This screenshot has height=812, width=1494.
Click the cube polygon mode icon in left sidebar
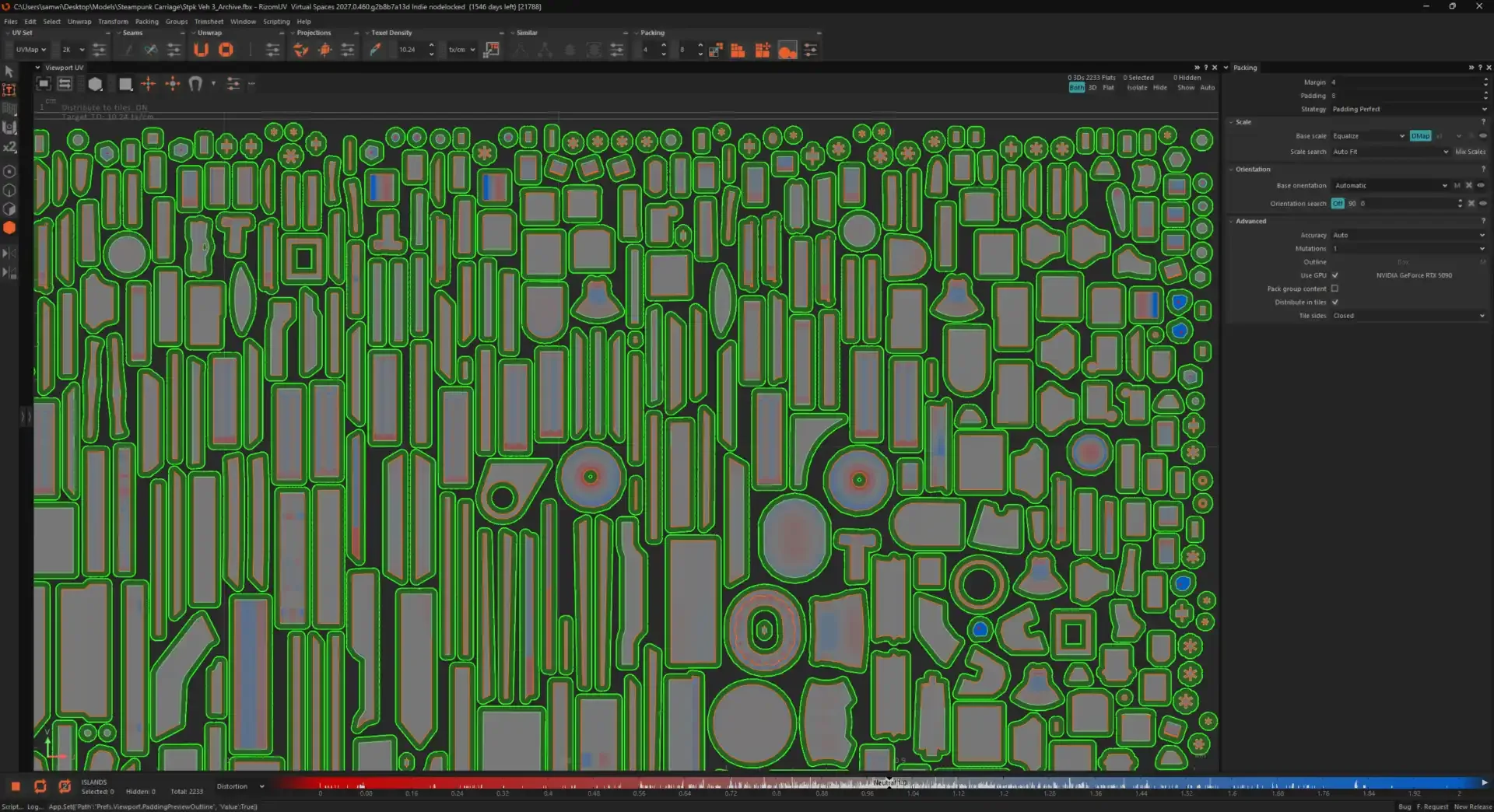point(9,208)
